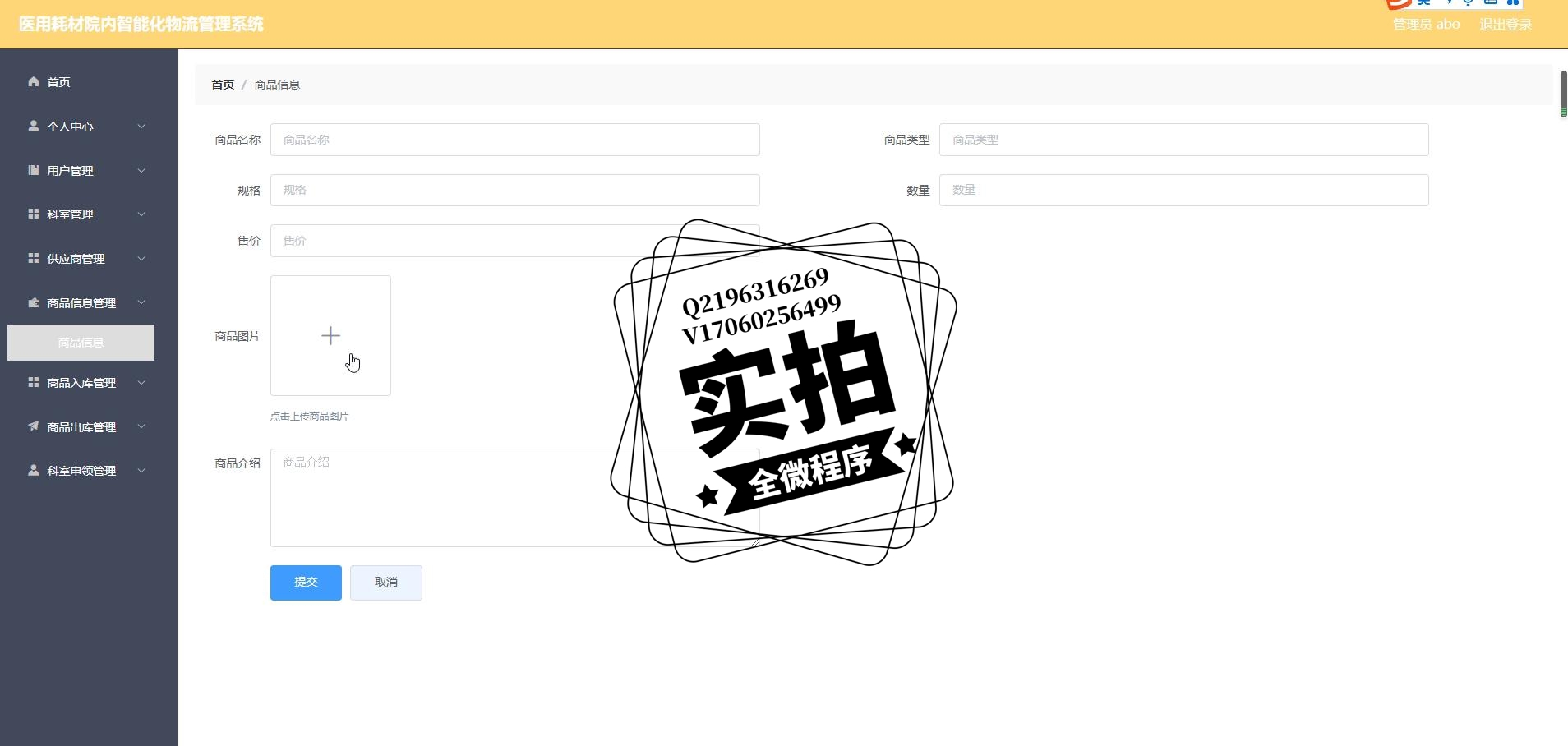Click 退出登录 to log out
Image resolution: width=1568 pixels, height=746 pixels.
(1506, 25)
